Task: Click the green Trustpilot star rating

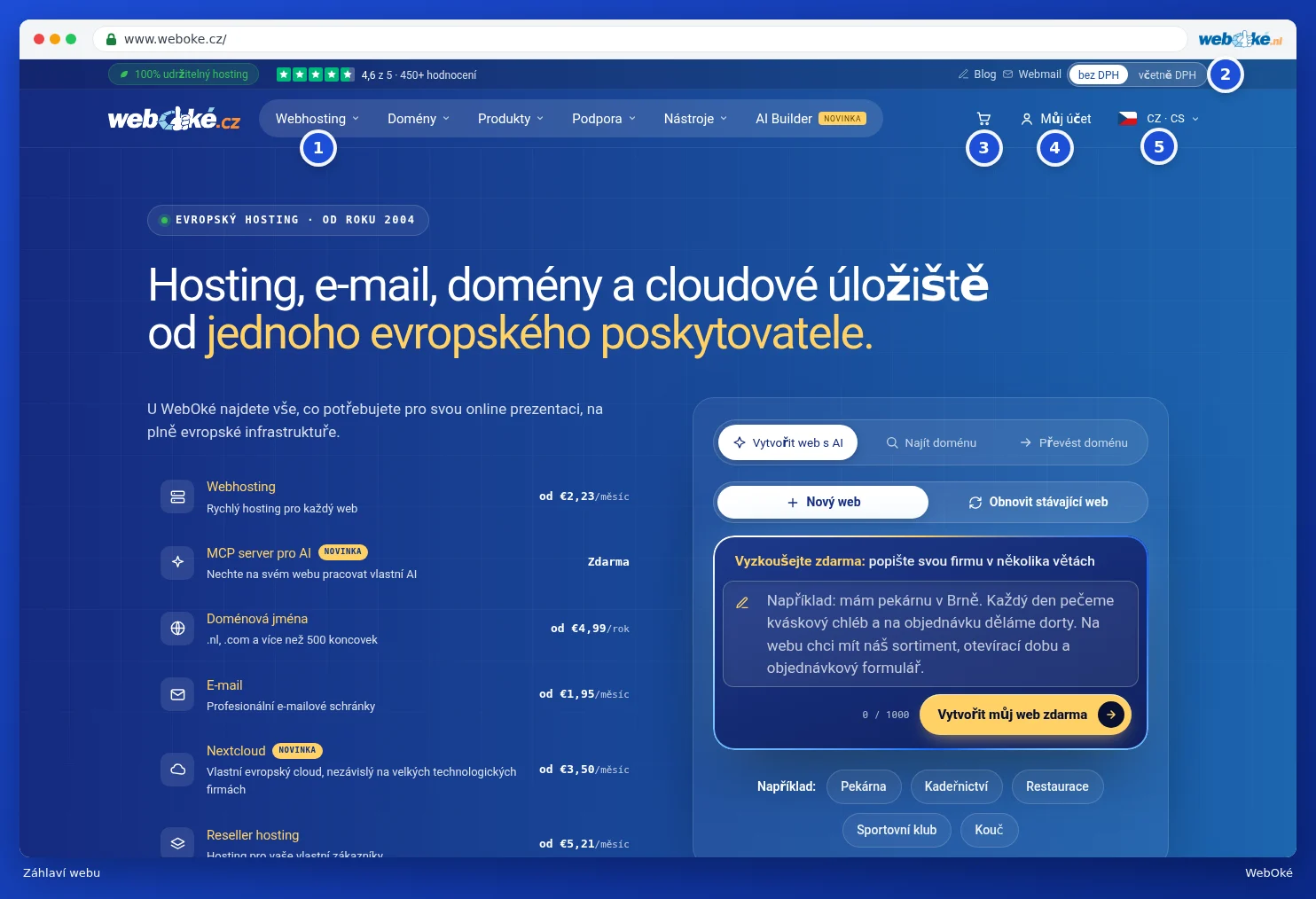Action: [315, 74]
